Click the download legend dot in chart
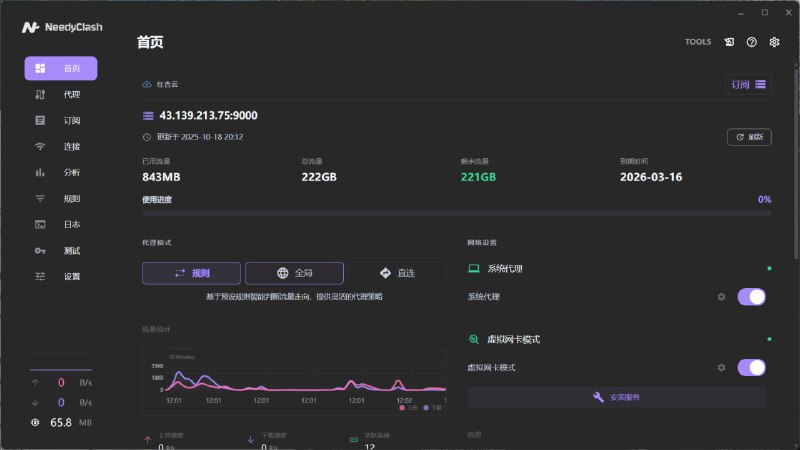The width and height of the screenshot is (800, 450). tap(426, 408)
